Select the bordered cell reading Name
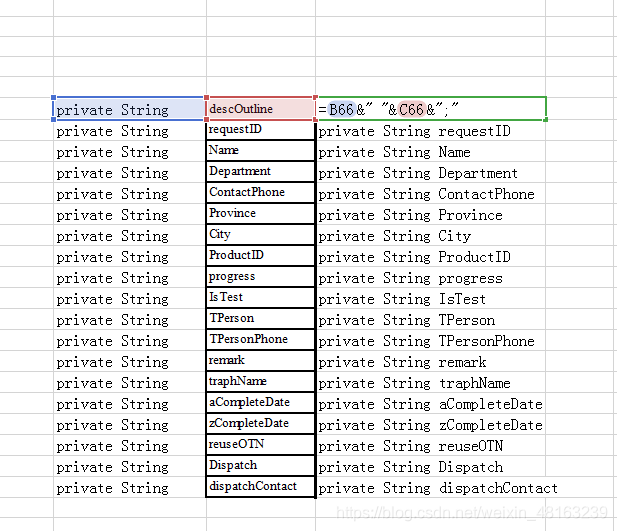Viewport: 617px width, 531px height. [260, 150]
